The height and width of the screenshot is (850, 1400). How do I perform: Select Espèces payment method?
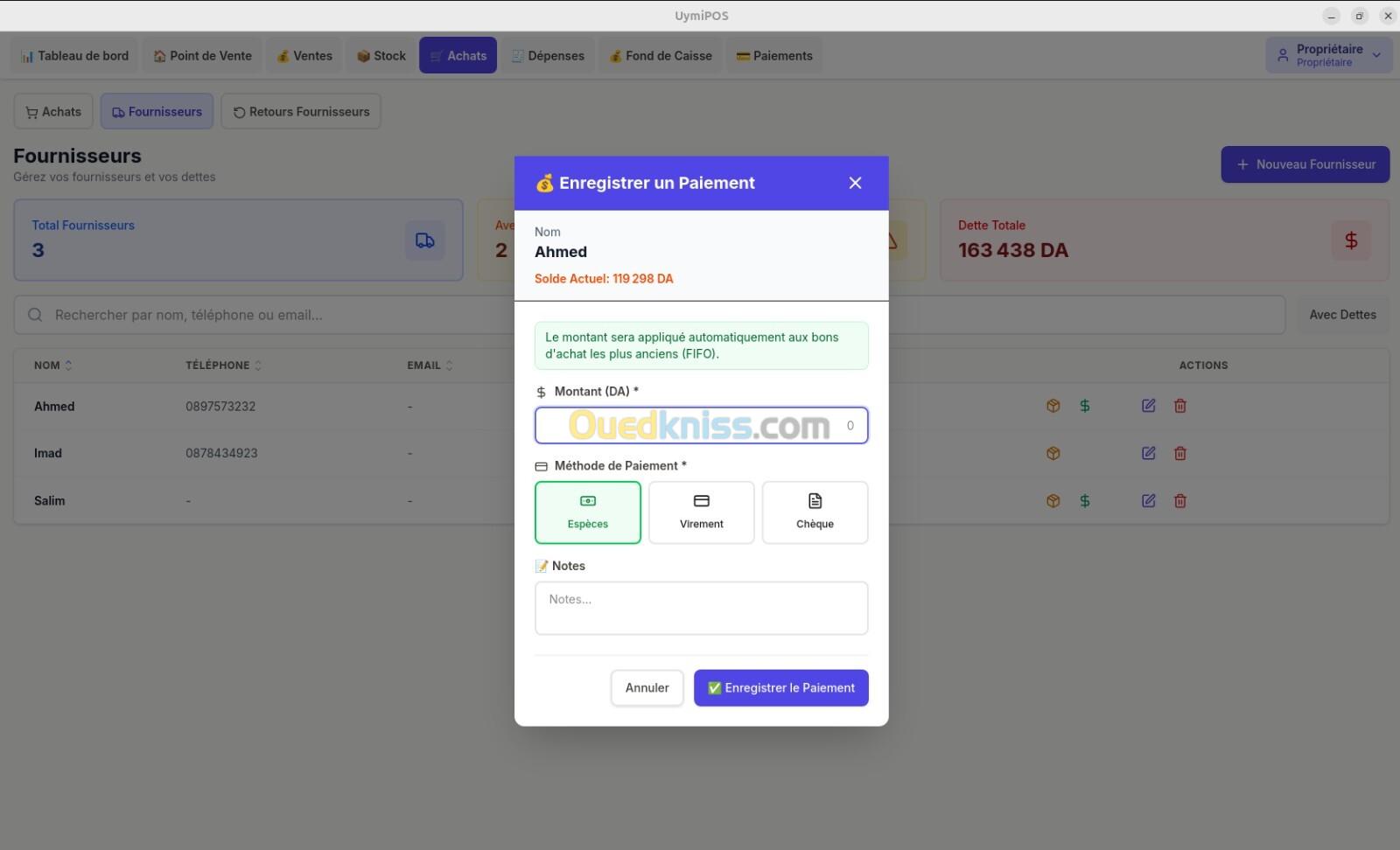click(x=588, y=512)
